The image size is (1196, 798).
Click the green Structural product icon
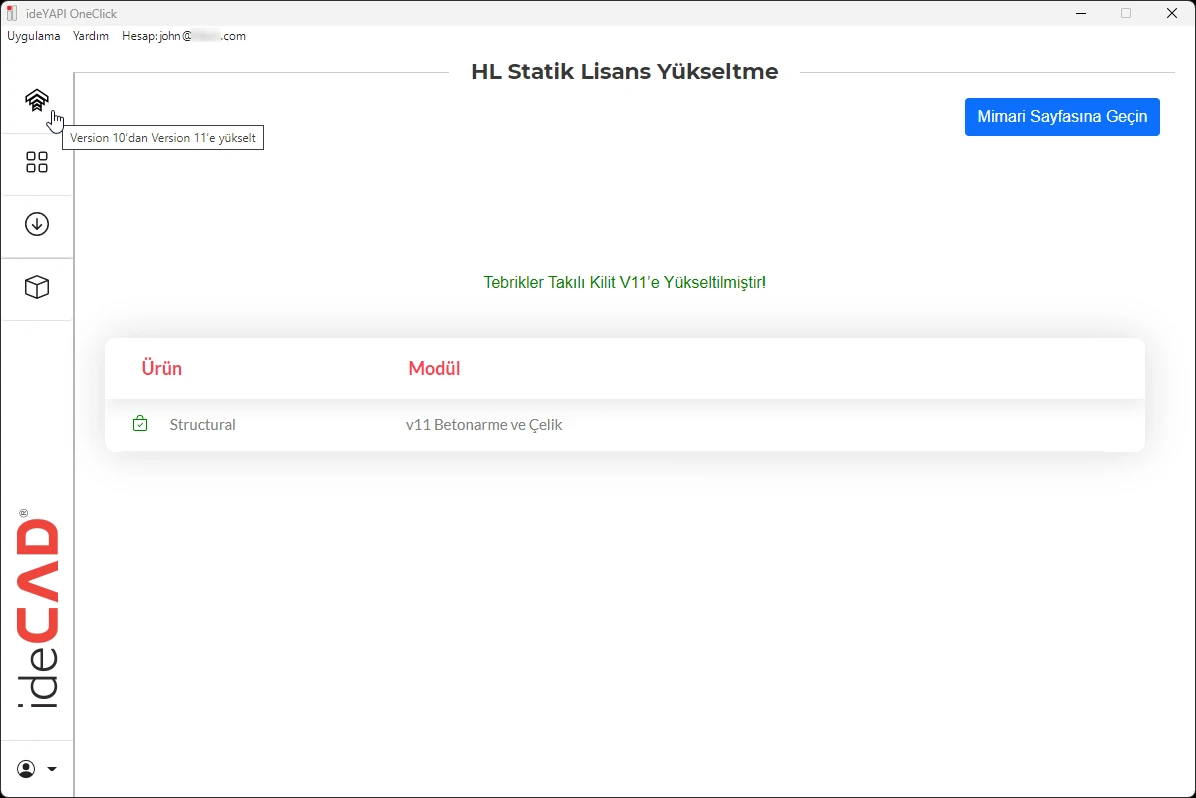click(x=140, y=423)
